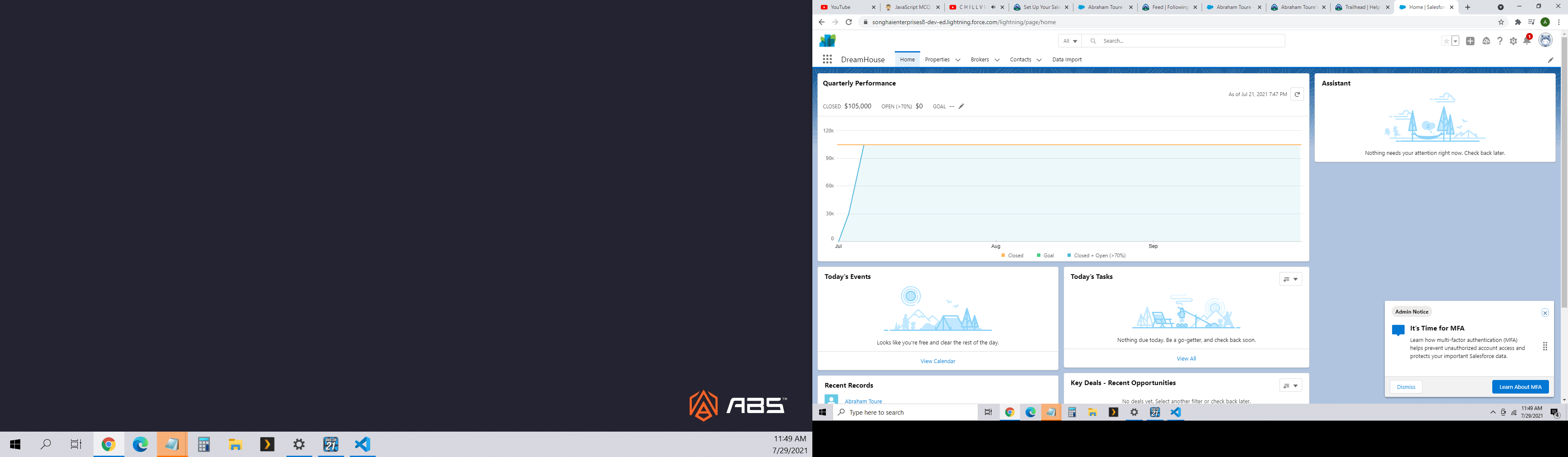1568x457 pixels.
Task: Click the Setup gear icon
Action: [1514, 41]
